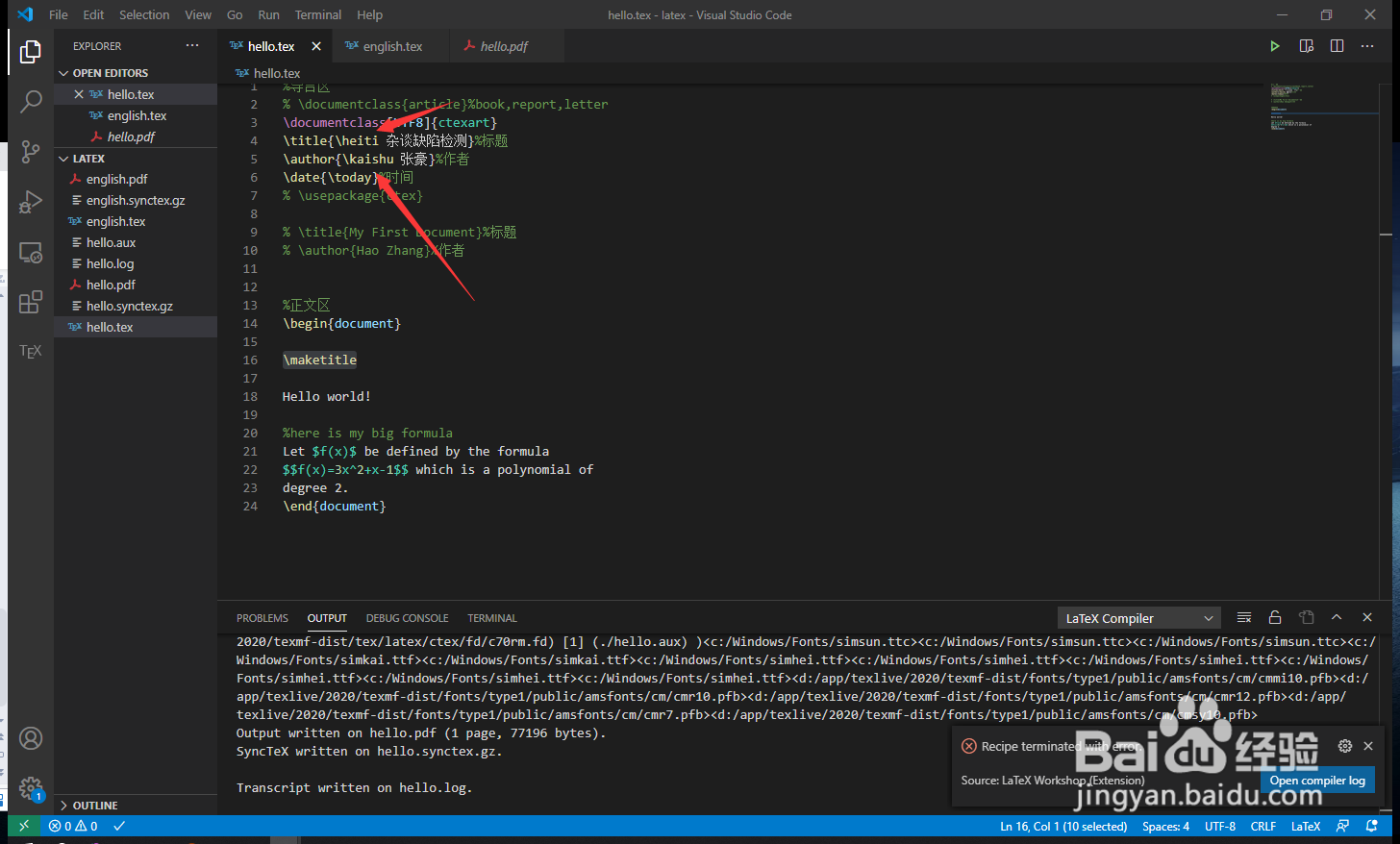Switch to the DEBUG CONSOLE tab
The width and height of the screenshot is (1400, 844).
click(x=407, y=618)
